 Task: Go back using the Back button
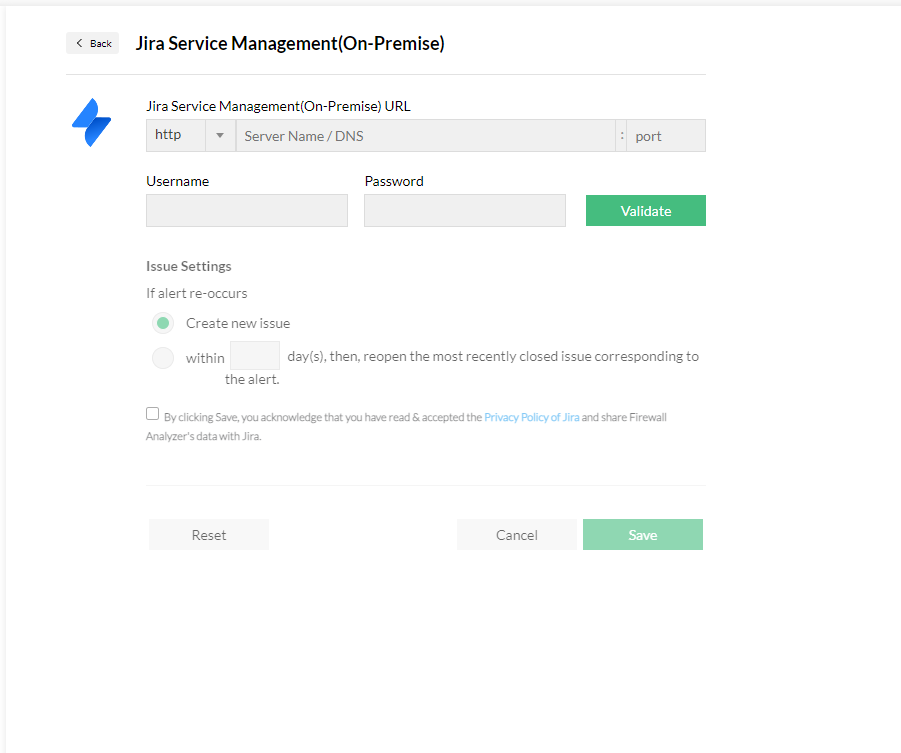(x=93, y=43)
